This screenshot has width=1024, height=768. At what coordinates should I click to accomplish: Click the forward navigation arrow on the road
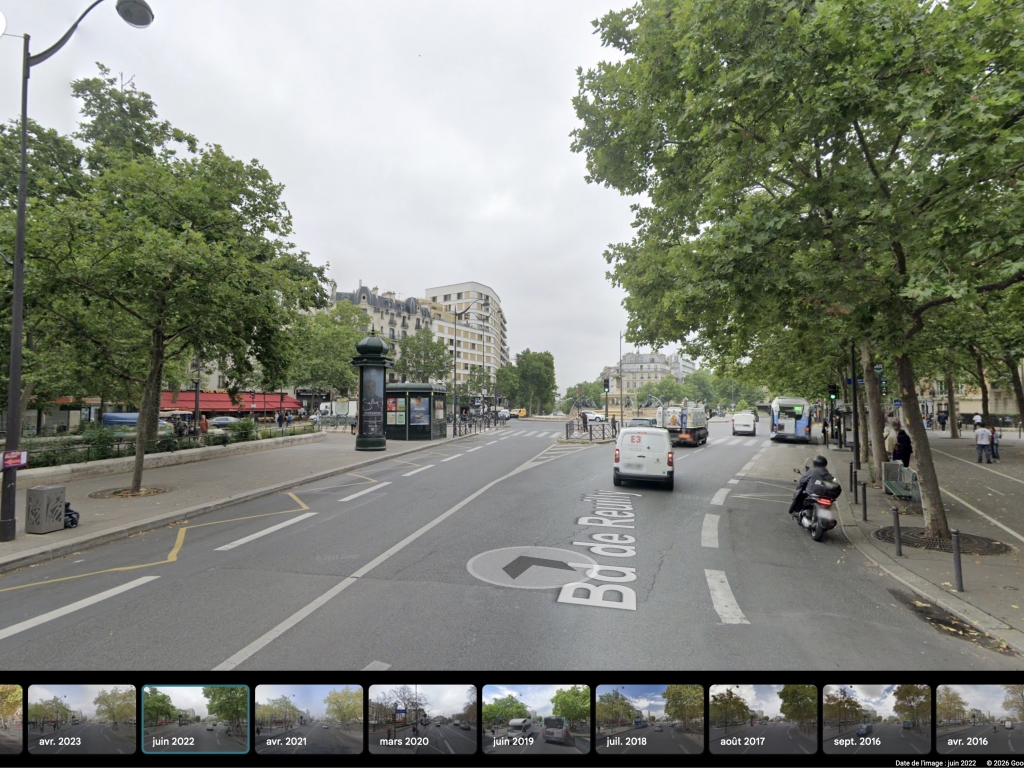click(x=531, y=567)
